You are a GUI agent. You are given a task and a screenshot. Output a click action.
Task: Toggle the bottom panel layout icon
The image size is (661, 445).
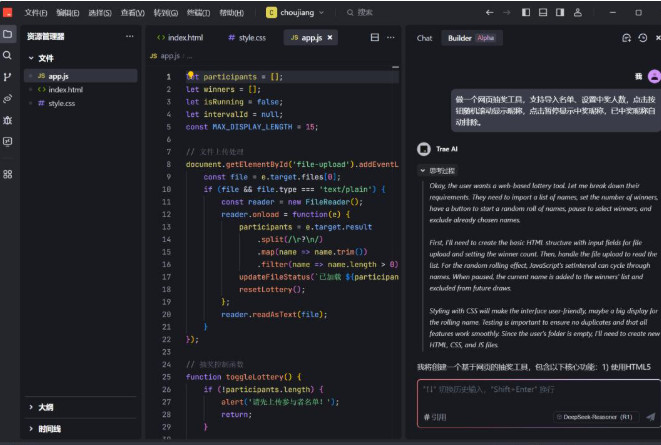543,12
